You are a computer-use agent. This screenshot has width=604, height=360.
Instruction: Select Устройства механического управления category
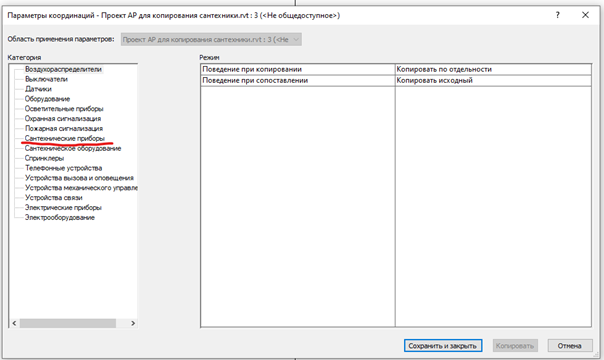pos(81,188)
